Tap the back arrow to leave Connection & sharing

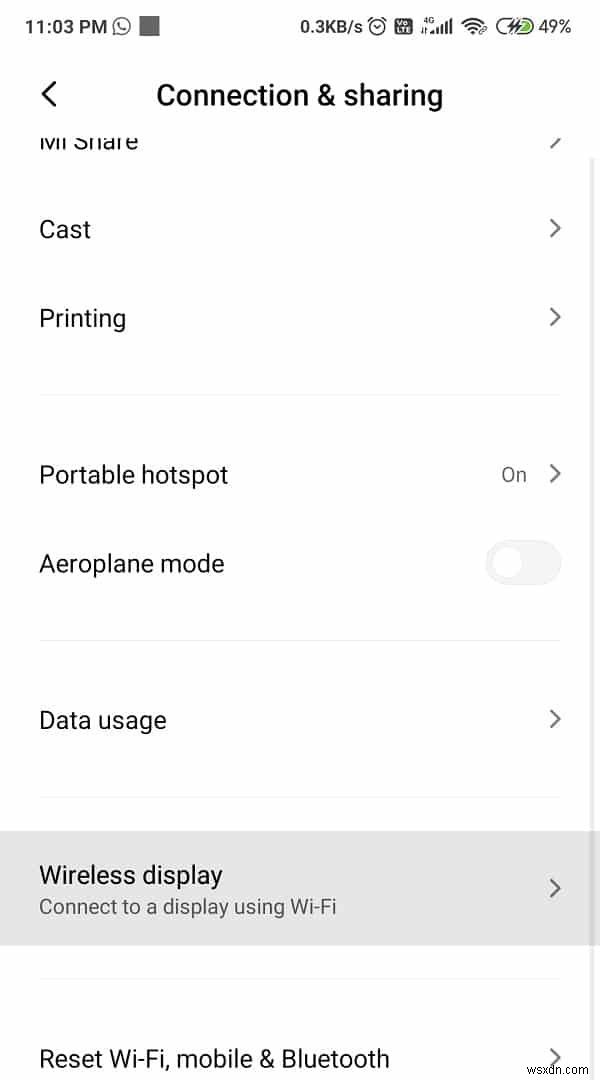48,93
